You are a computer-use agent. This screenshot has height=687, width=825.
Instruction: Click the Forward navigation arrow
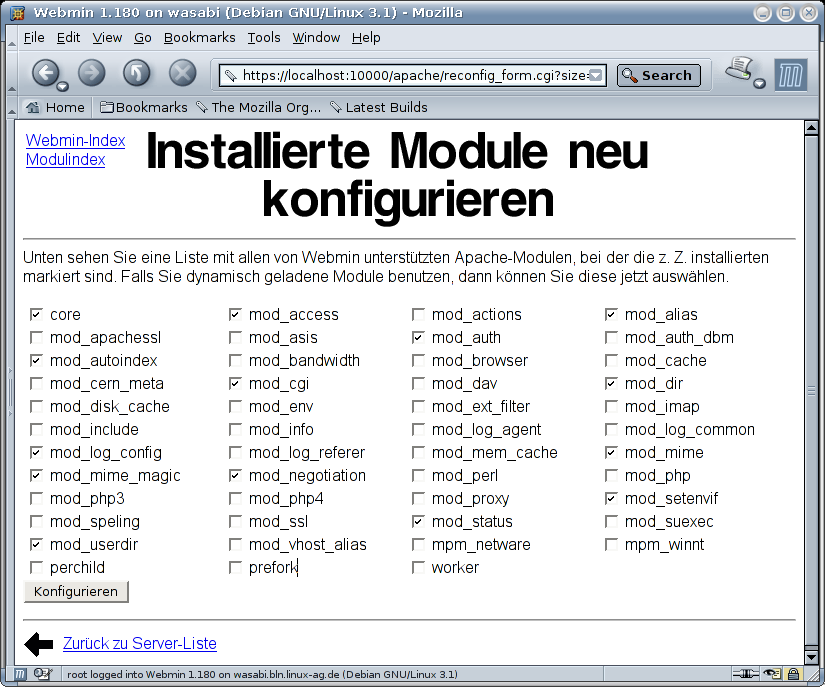click(92, 73)
